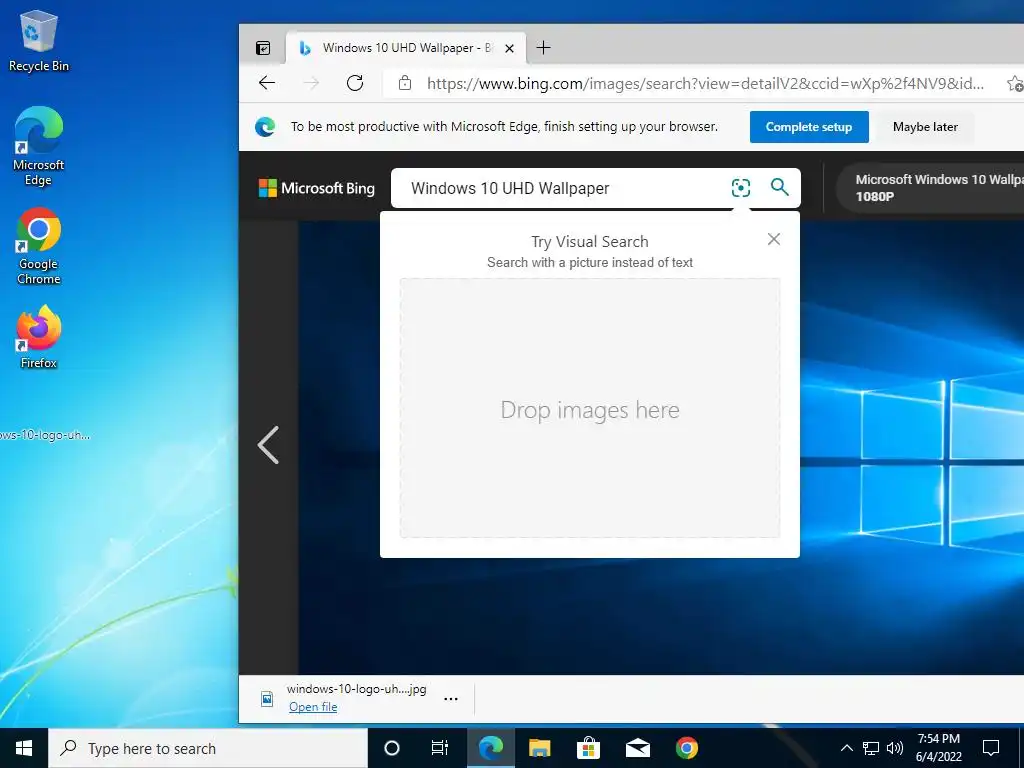Go to Microsoft Bing home logo
This screenshot has height=768, width=1024.
(317, 188)
